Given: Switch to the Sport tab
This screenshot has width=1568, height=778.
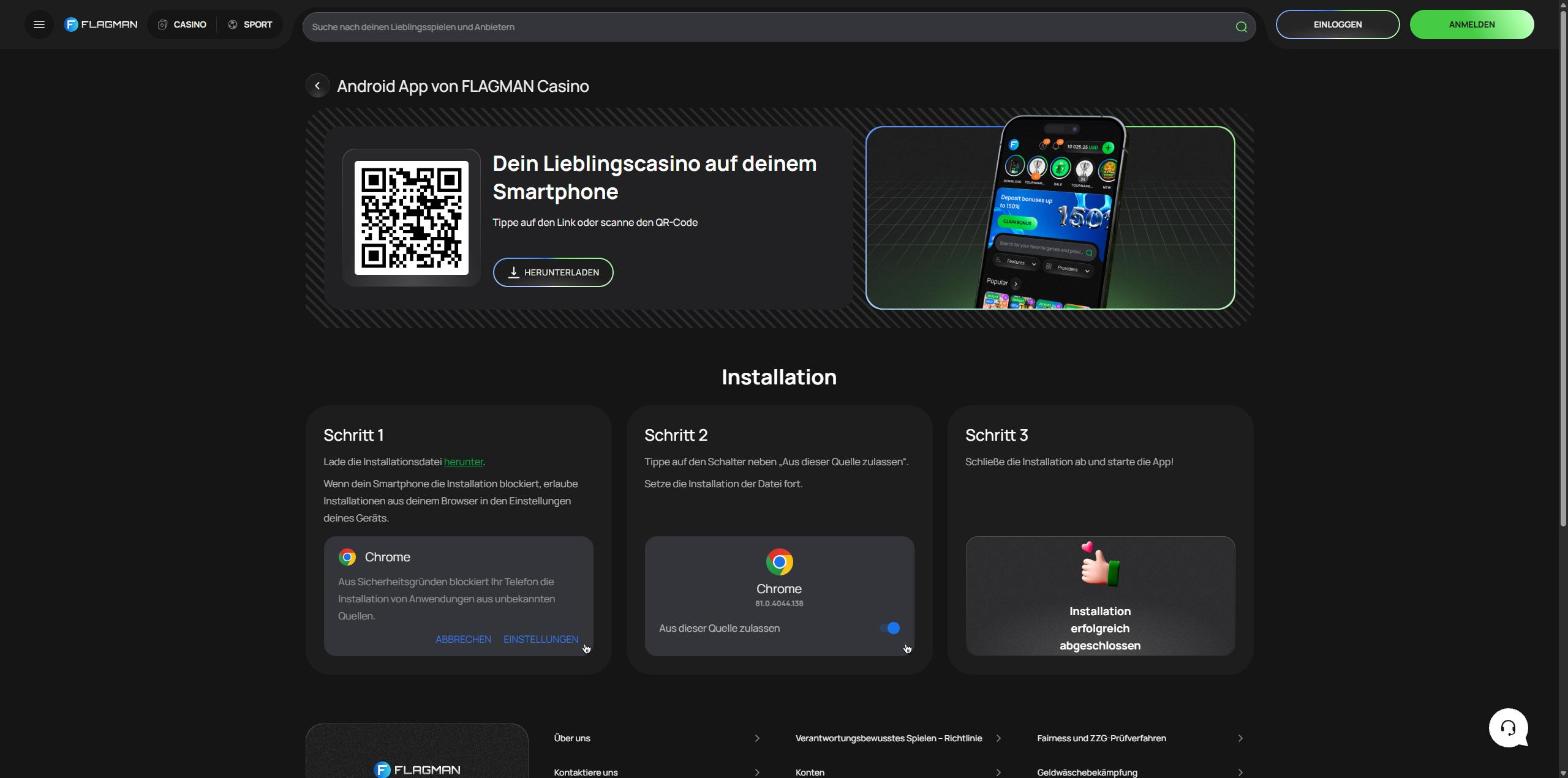Looking at the screenshot, I should 250,25.
